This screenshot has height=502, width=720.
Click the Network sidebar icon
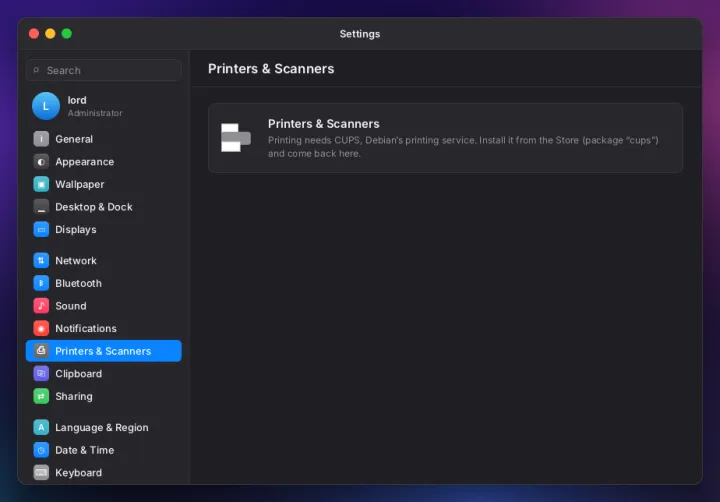(41, 260)
